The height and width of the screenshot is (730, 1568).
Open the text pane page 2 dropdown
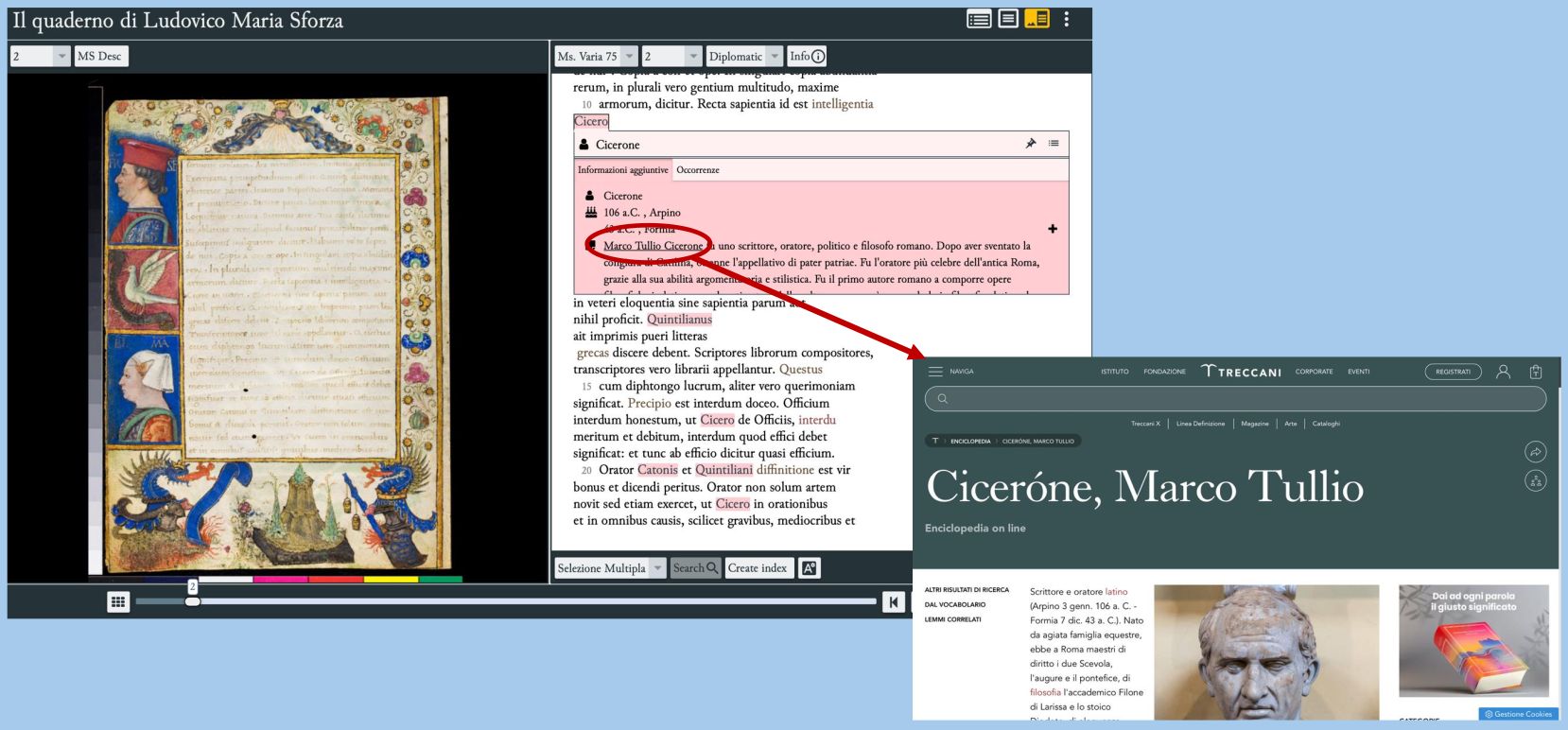[x=671, y=57]
